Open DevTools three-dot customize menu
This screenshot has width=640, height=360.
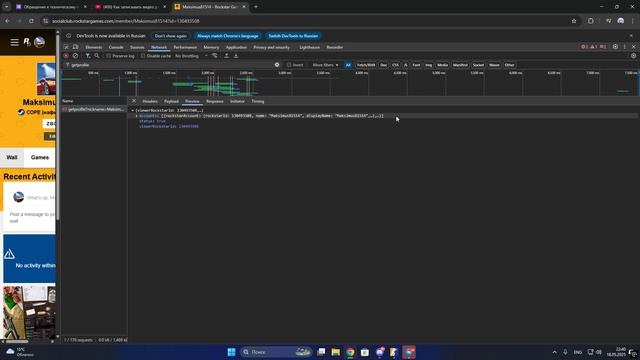coord(624,47)
